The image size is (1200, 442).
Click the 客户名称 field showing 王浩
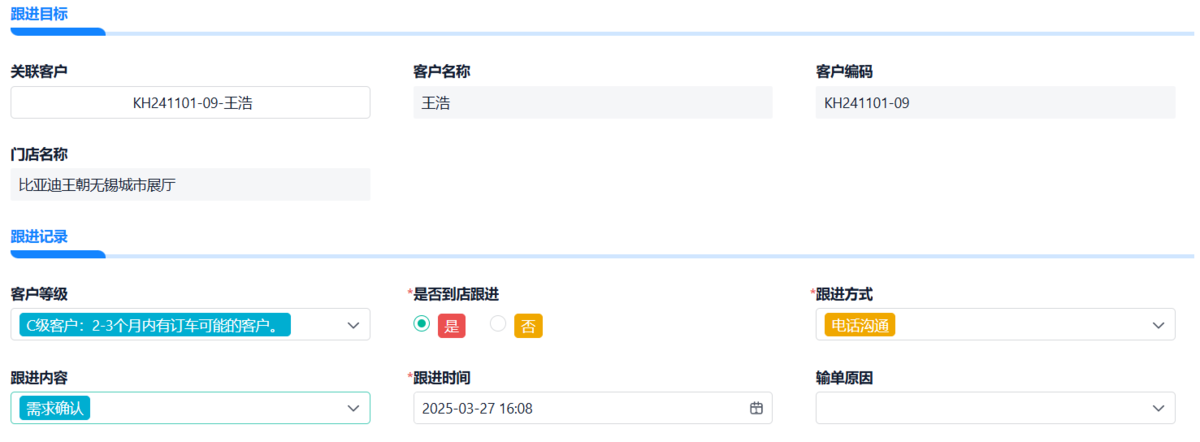pos(592,102)
